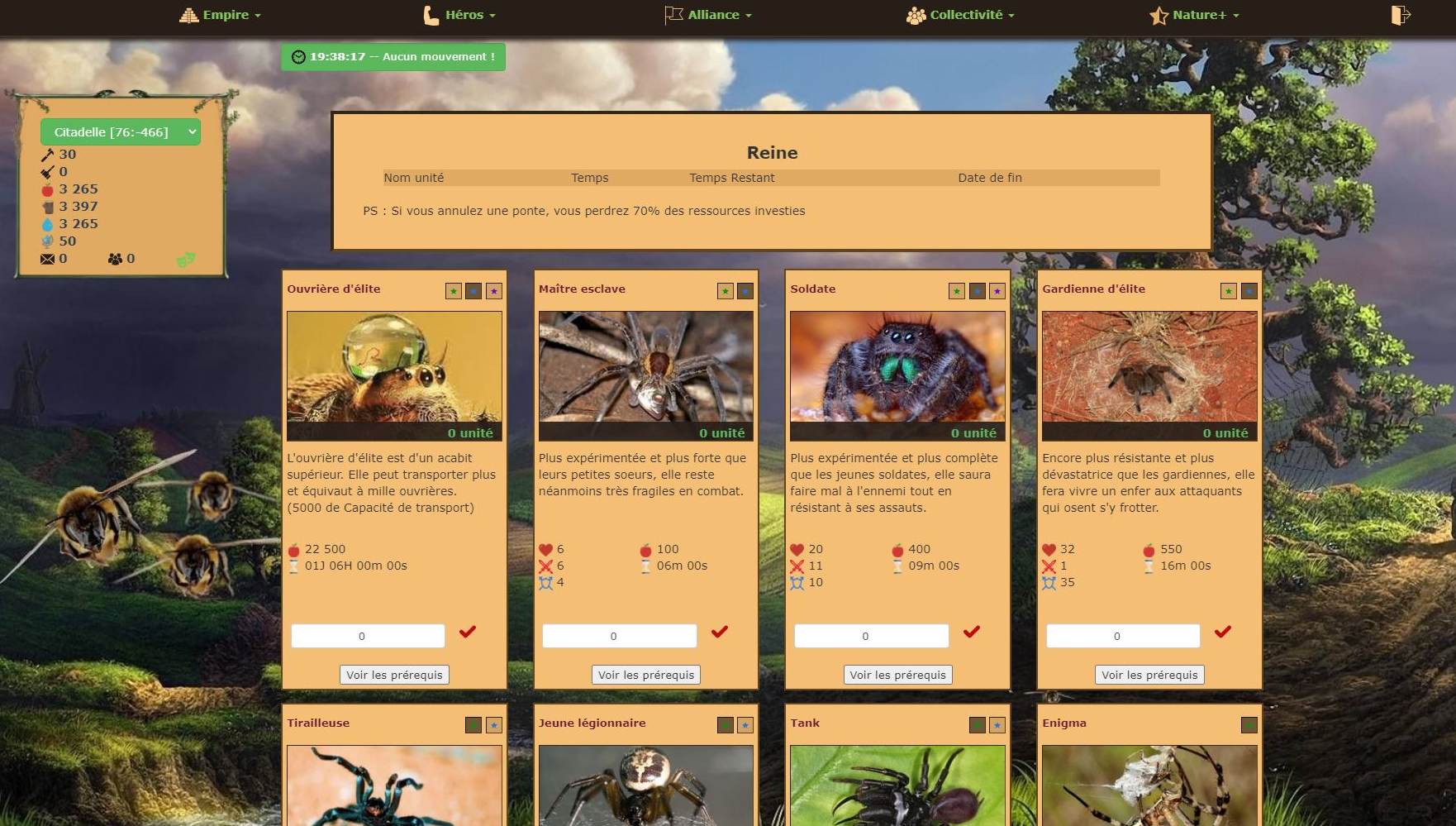Screen dimensions: 1456x826
Task: Click the group members icon
Action: tap(115, 259)
